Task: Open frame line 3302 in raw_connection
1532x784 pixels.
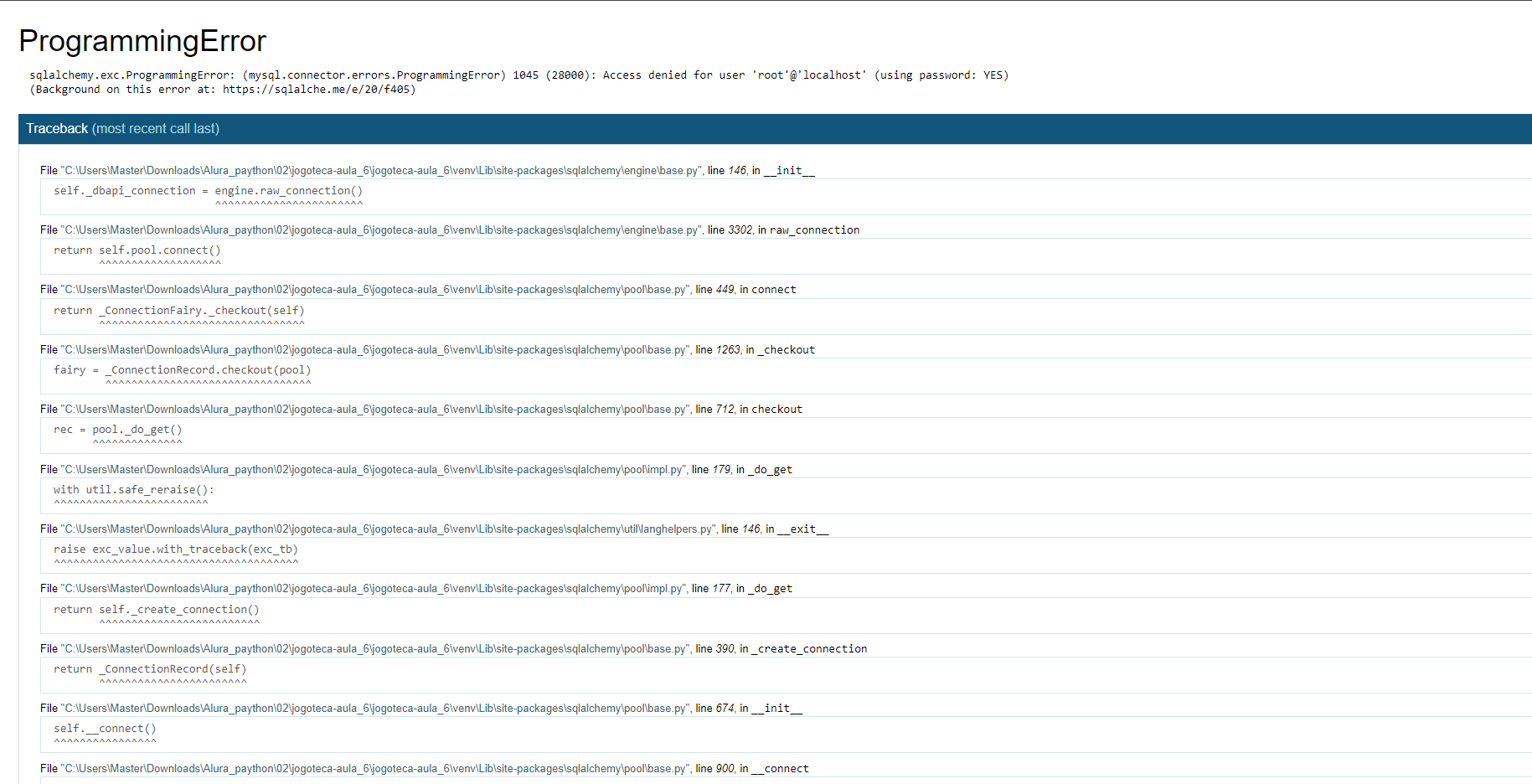Action: 450,230
